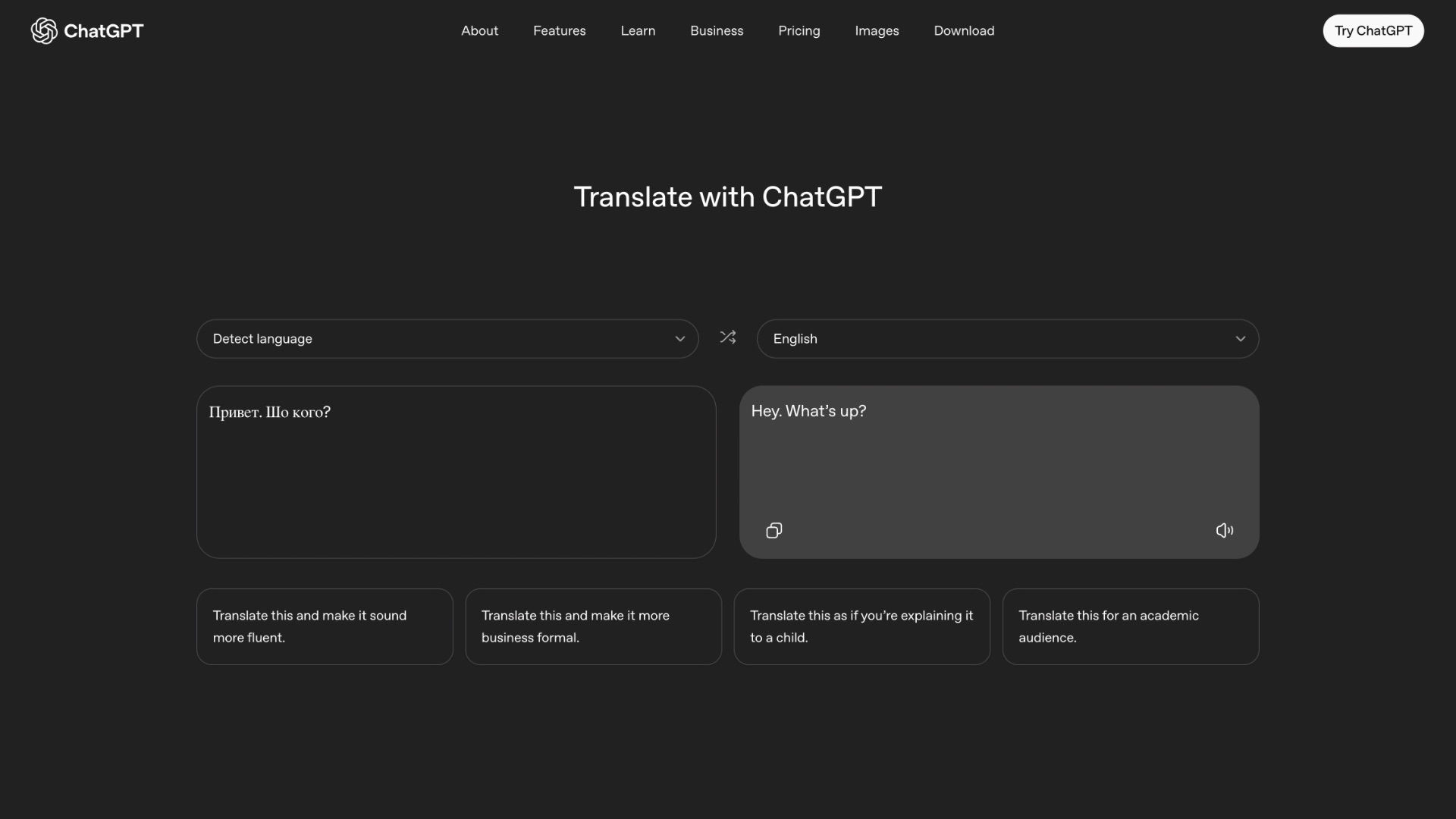Screen dimensions: 1456x819
Task: Select the 'make it sound more fluent' prompt
Action: (x=324, y=626)
